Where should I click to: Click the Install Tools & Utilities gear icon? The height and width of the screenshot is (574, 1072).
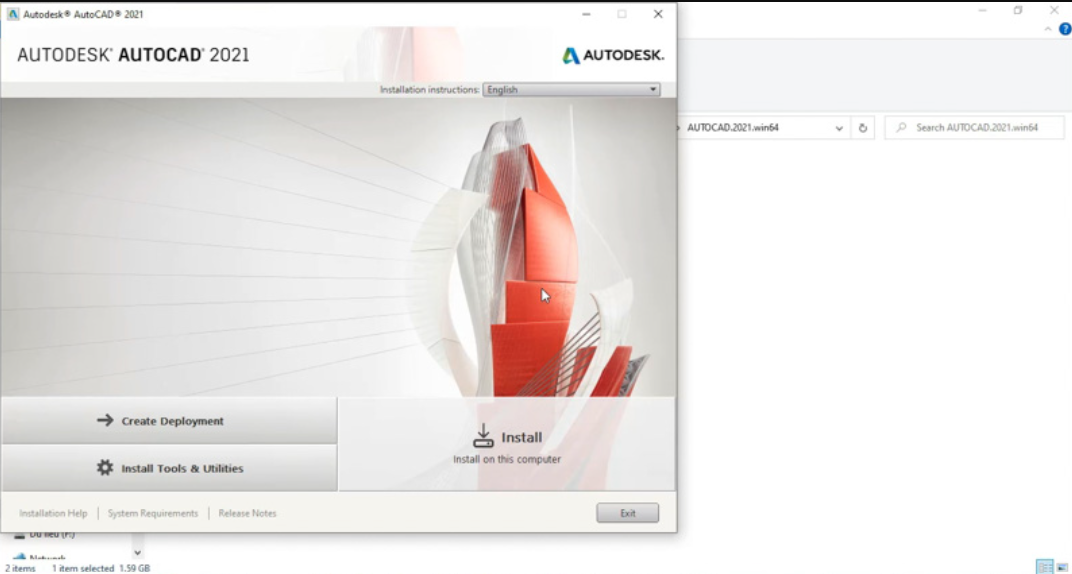(105, 468)
